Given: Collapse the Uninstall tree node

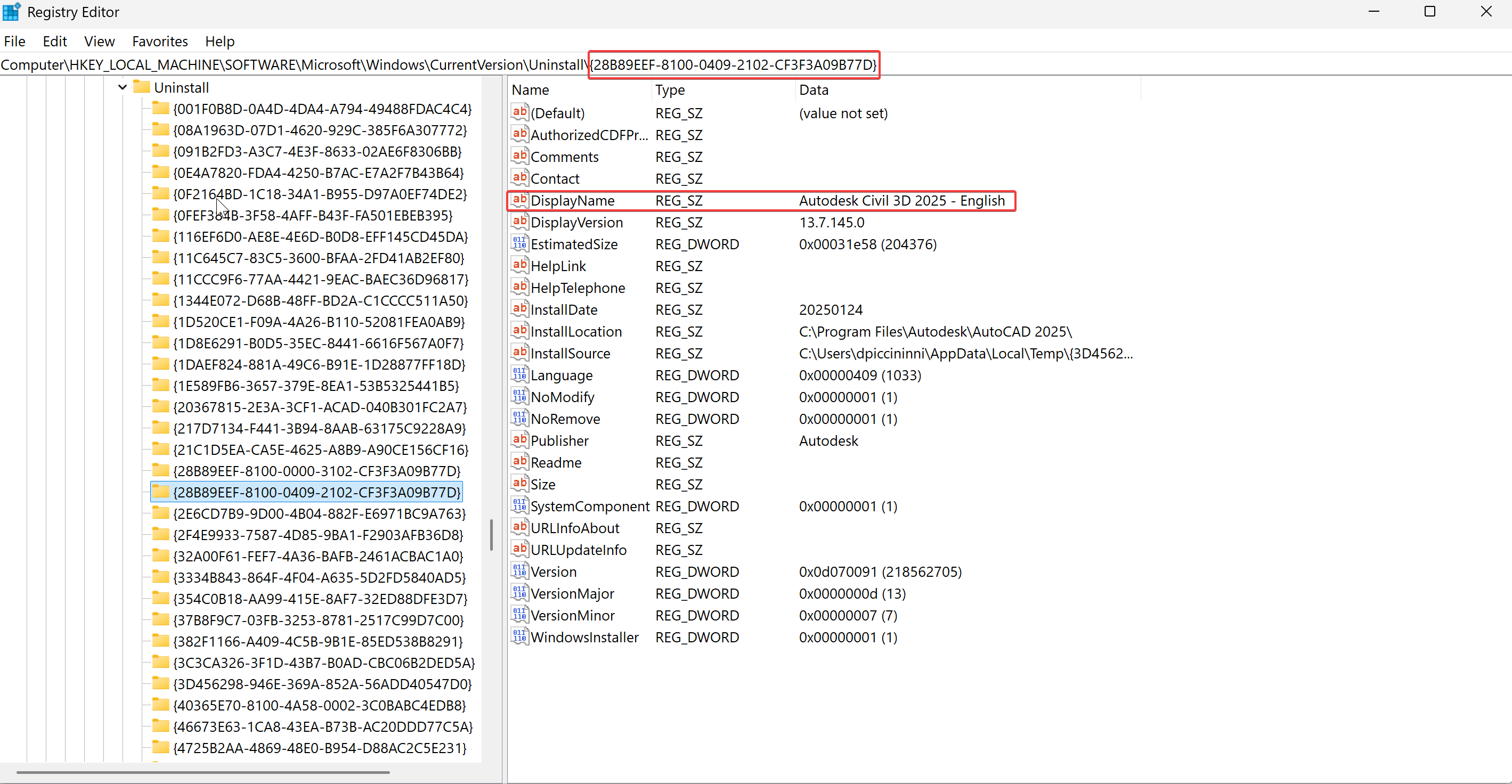Looking at the screenshot, I should pyautogui.click(x=122, y=87).
